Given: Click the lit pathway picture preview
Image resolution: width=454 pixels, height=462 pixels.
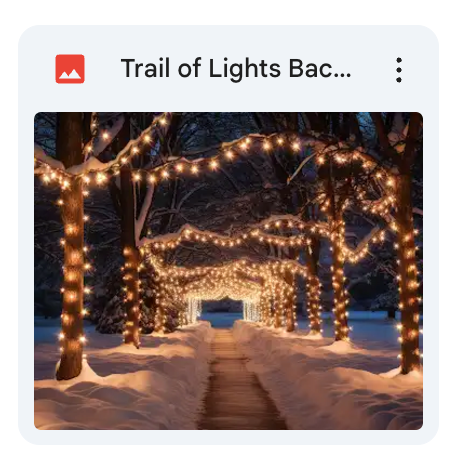Looking at the screenshot, I should point(228,271).
